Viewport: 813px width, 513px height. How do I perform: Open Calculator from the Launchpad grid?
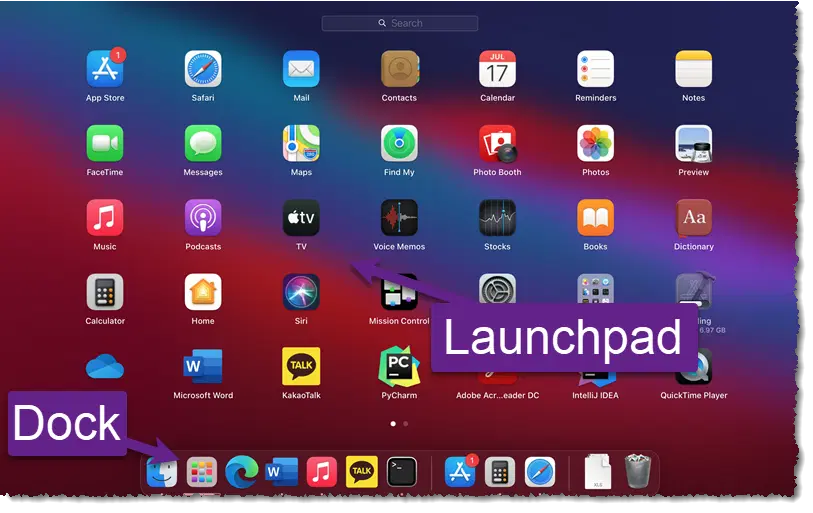[x=105, y=292]
